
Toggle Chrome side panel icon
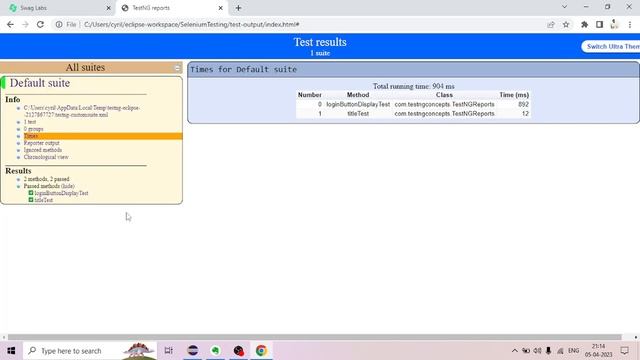[599, 24]
